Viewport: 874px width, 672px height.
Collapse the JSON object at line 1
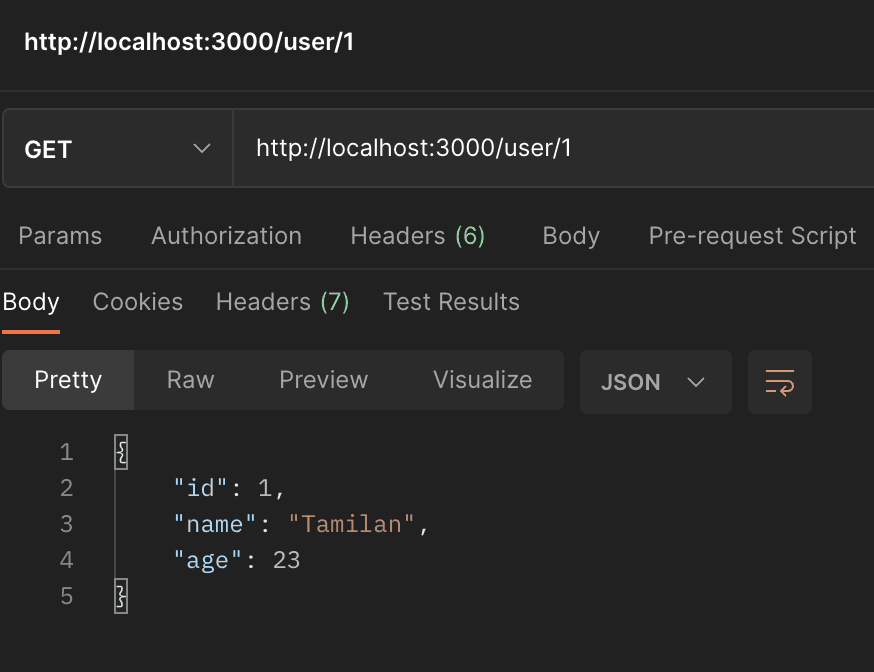[121, 452]
